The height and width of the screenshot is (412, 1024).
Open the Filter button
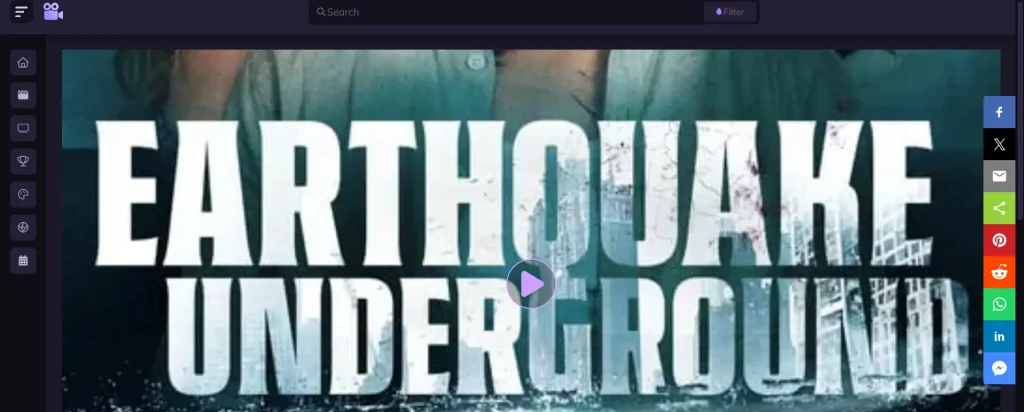[729, 12]
